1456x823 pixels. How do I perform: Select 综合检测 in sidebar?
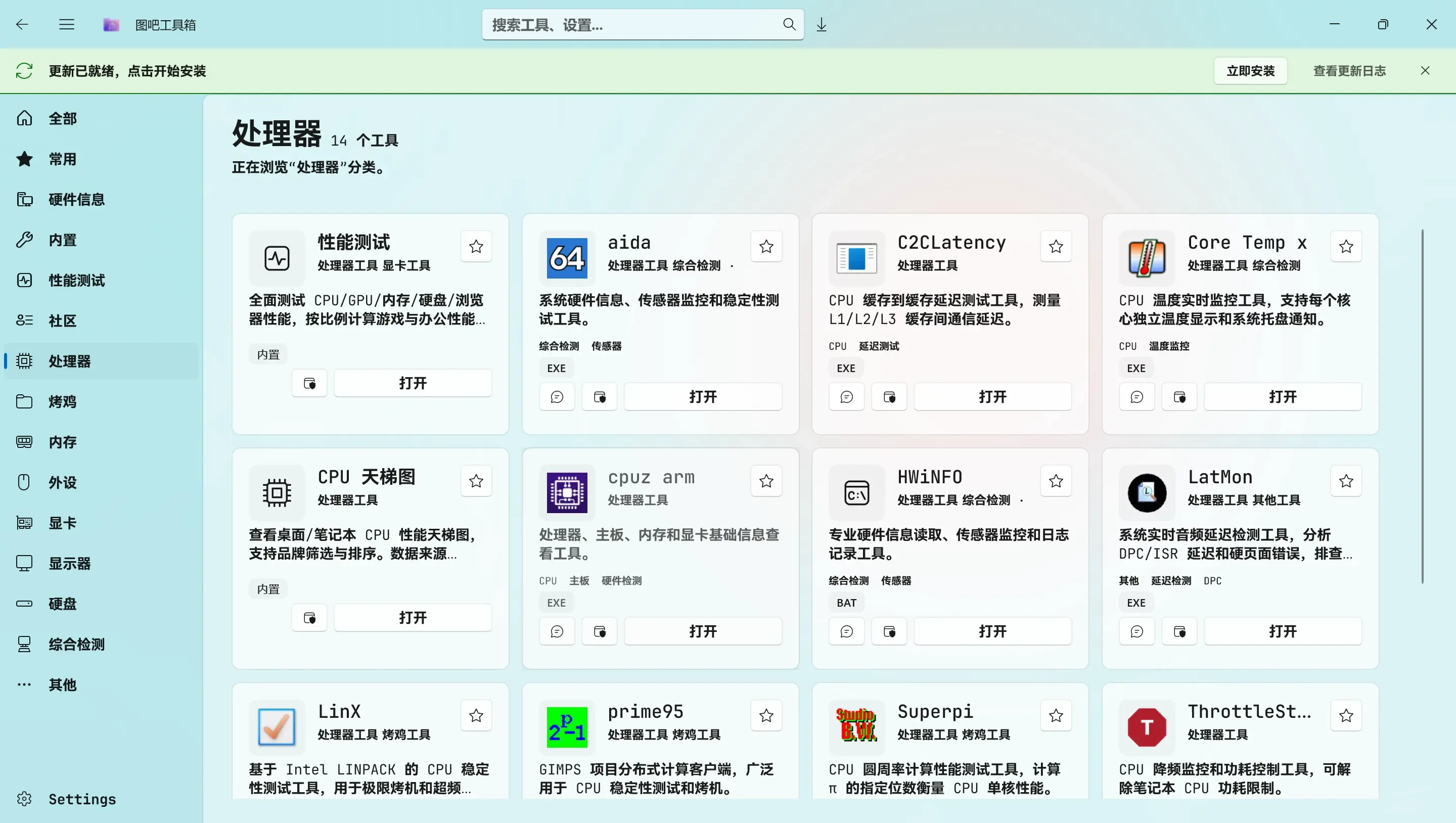click(x=101, y=644)
